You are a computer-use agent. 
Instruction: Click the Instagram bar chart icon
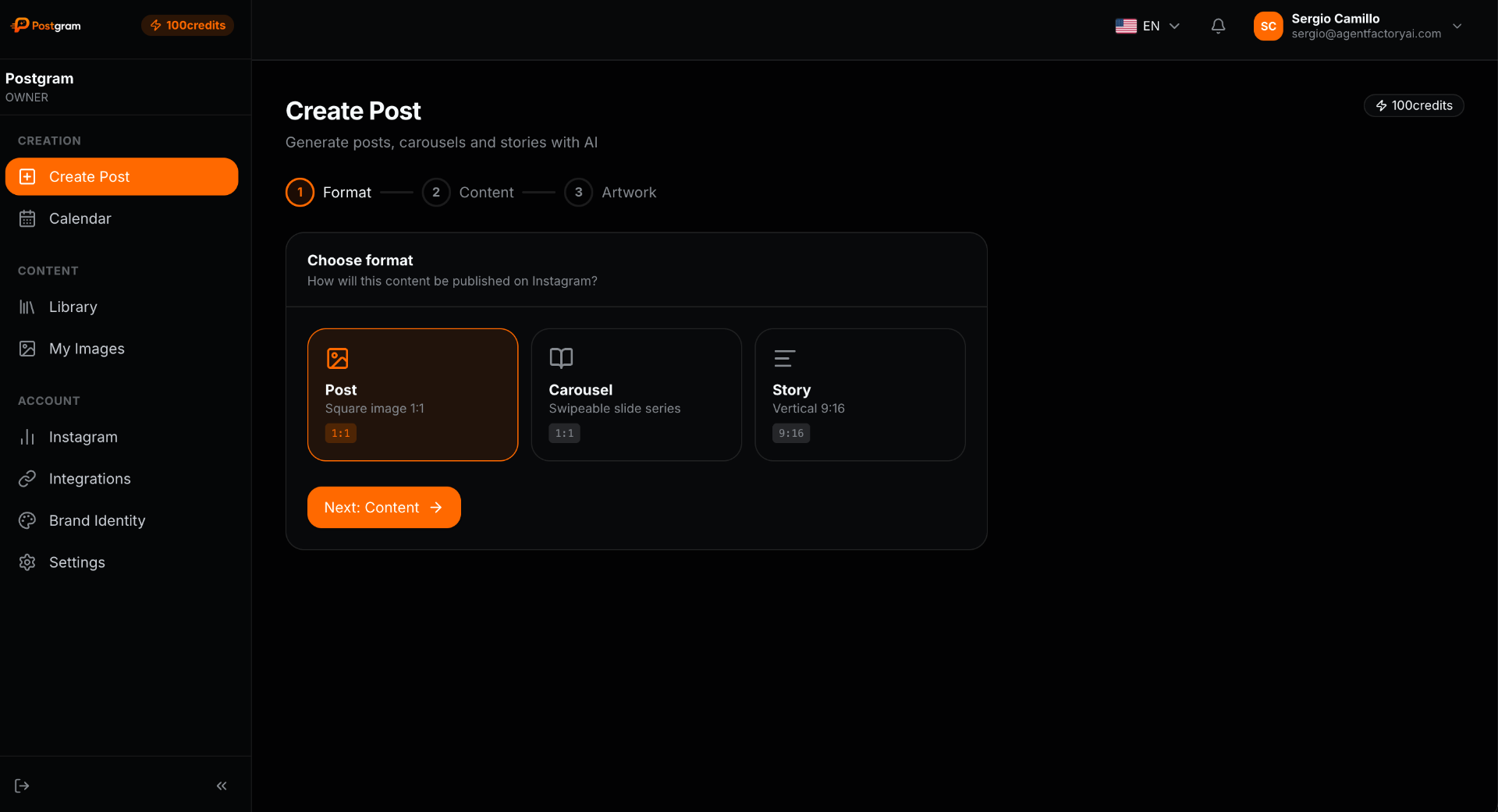27,438
